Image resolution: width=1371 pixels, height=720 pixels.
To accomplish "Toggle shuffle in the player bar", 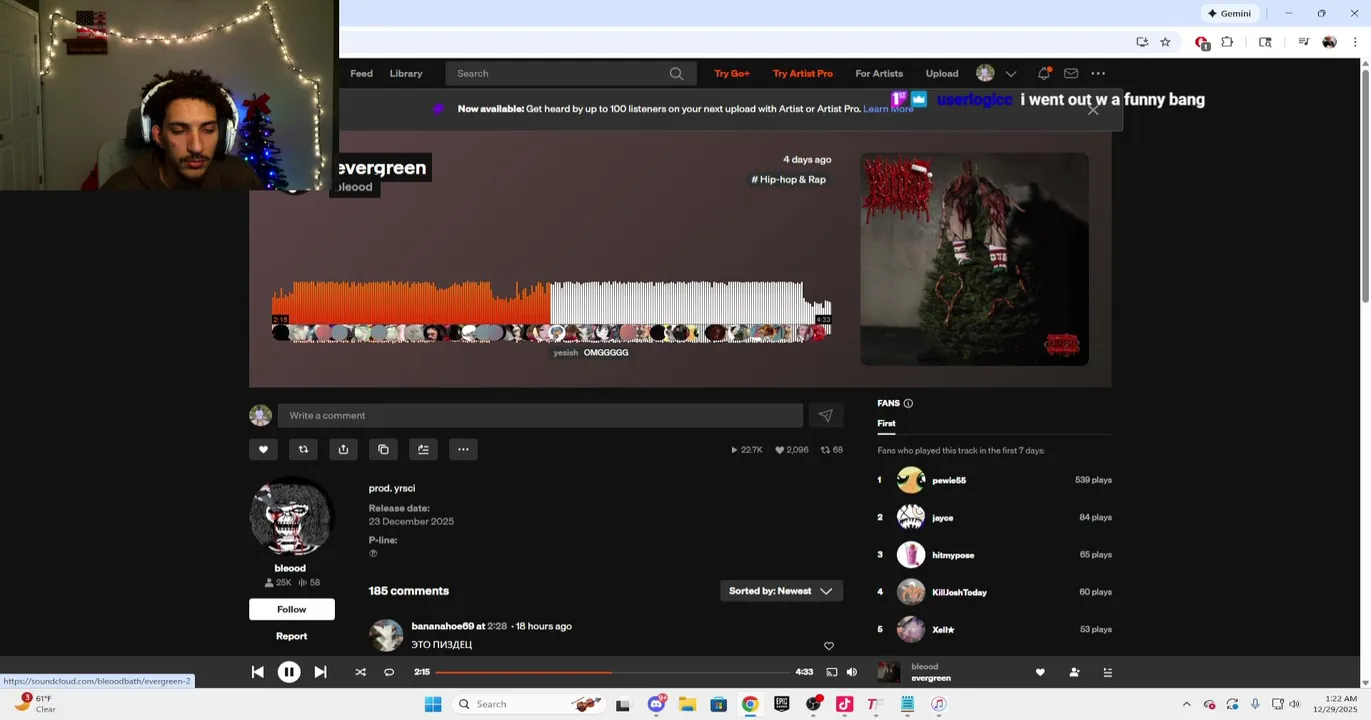I will tap(360, 672).
